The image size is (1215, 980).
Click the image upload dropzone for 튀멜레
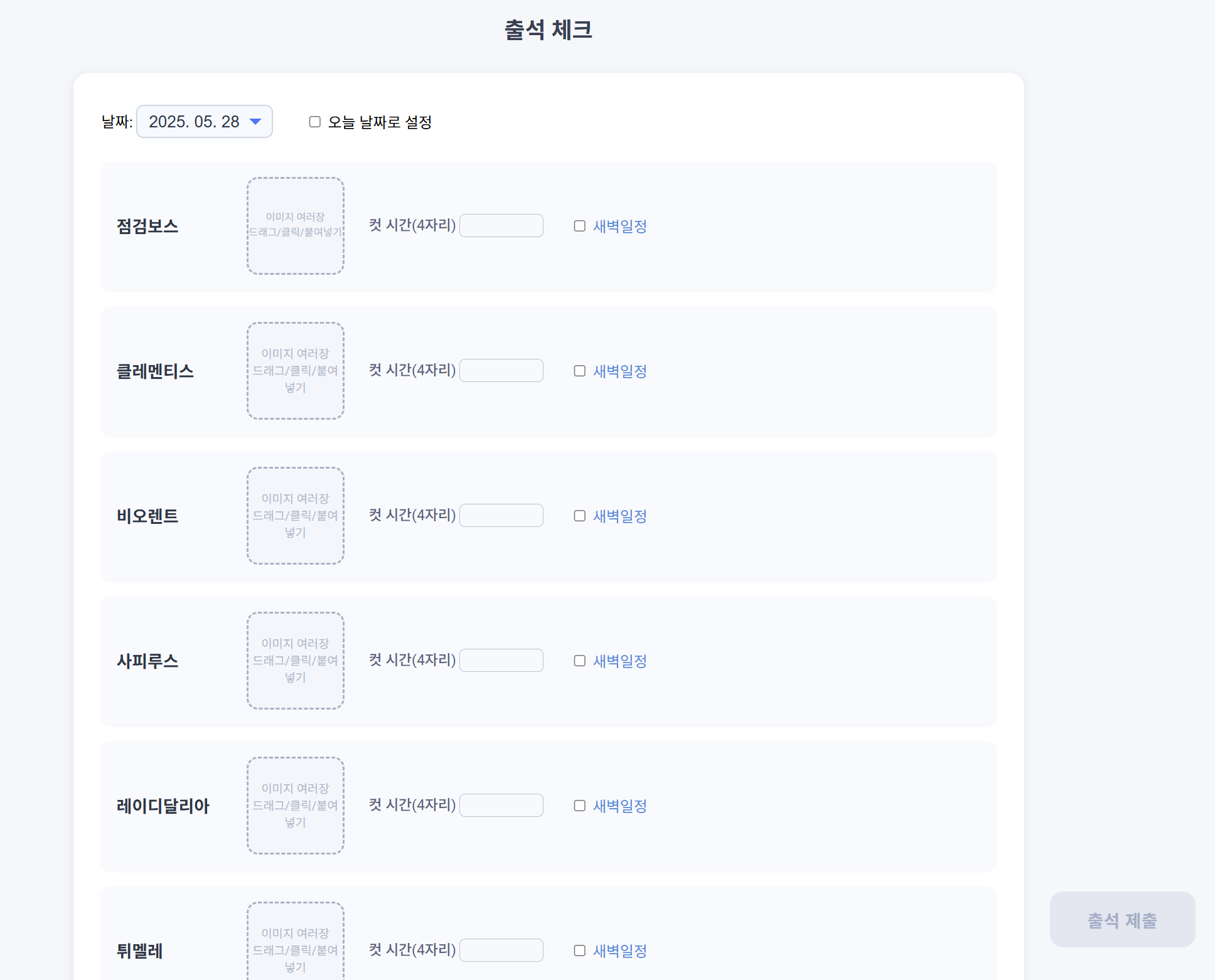(x=295, y=941)
